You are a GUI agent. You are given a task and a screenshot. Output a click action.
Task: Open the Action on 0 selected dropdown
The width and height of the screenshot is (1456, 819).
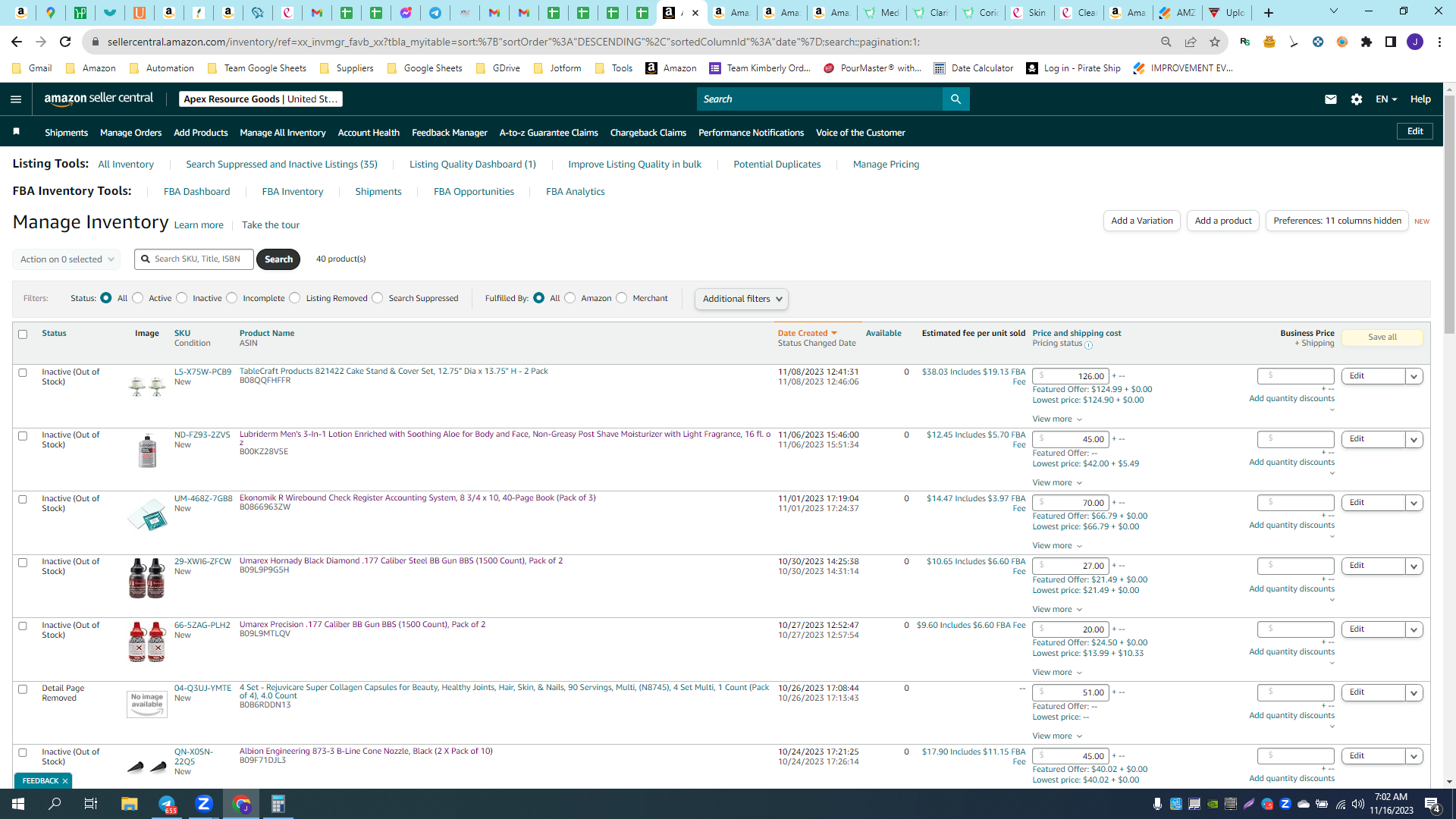coord(67,259)
